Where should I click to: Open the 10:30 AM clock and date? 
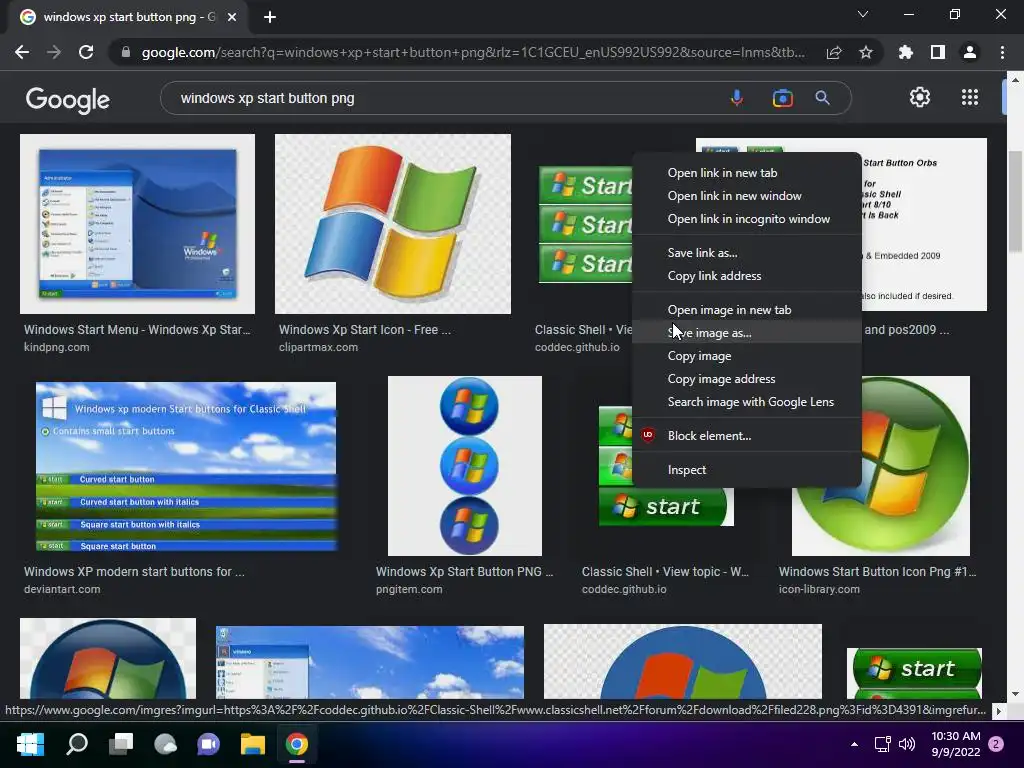(955, 744)
